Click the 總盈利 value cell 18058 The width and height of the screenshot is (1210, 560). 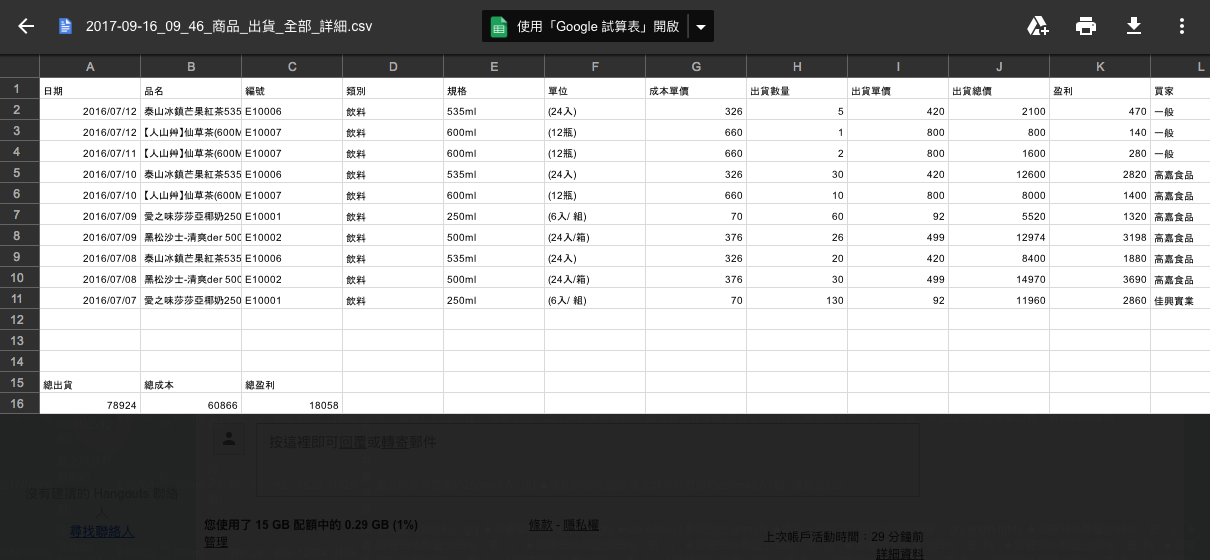(292, 404)
